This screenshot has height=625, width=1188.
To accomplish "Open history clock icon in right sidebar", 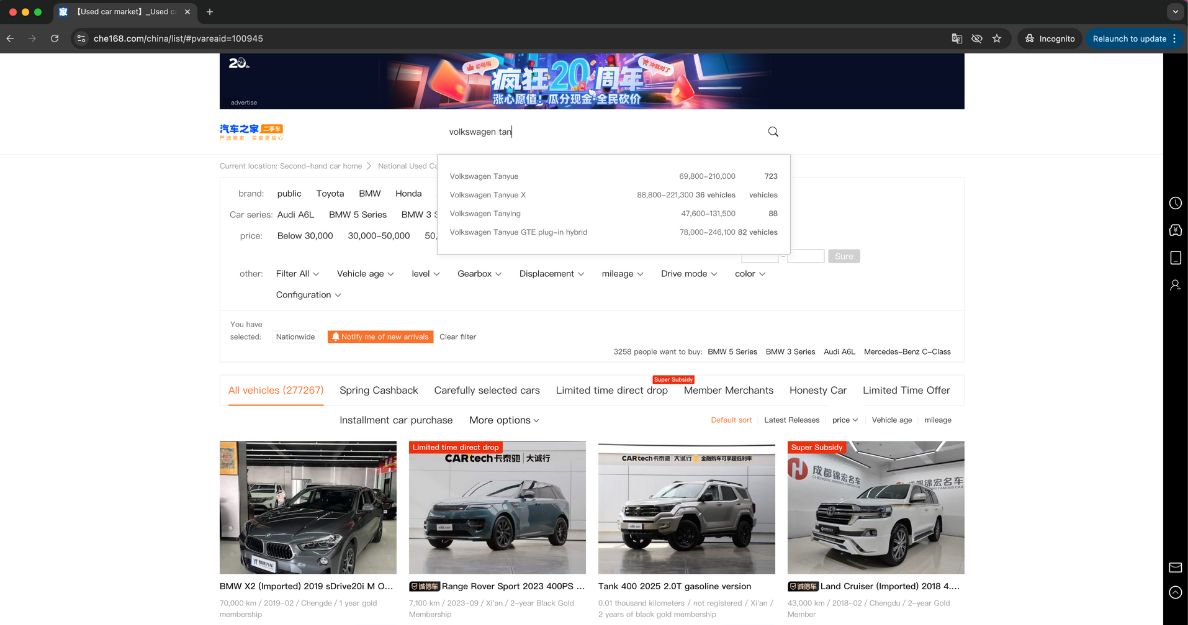I will [1175, 203].
